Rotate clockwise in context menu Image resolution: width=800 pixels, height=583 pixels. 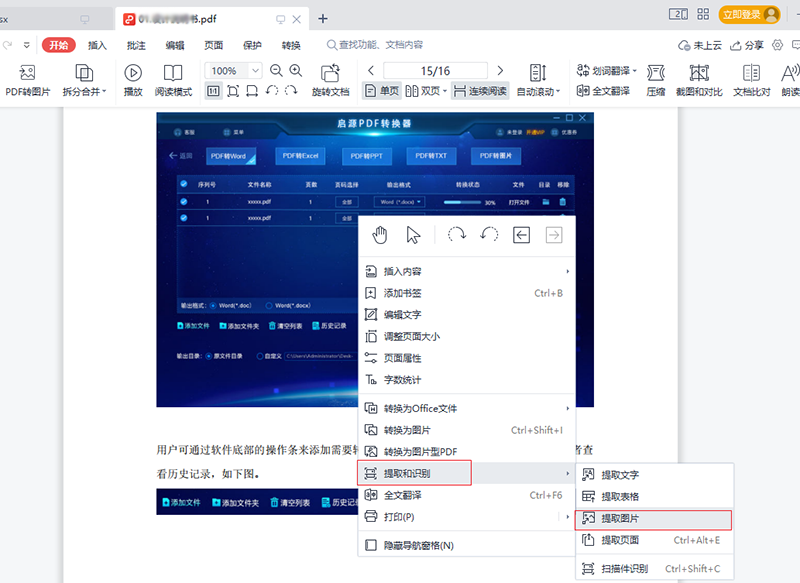pyautogui.click(x=457, y=235)
